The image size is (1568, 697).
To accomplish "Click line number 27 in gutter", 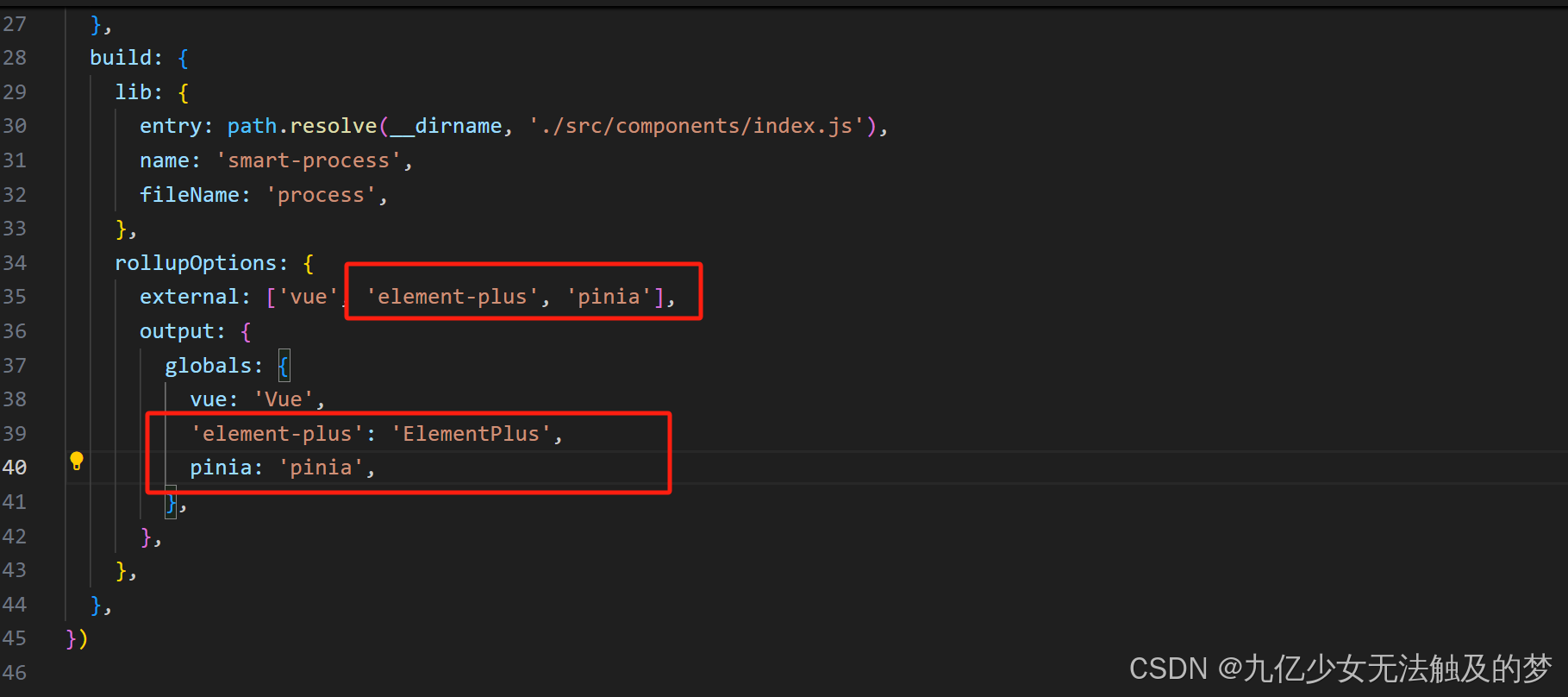I will click(x=15, y=24).
